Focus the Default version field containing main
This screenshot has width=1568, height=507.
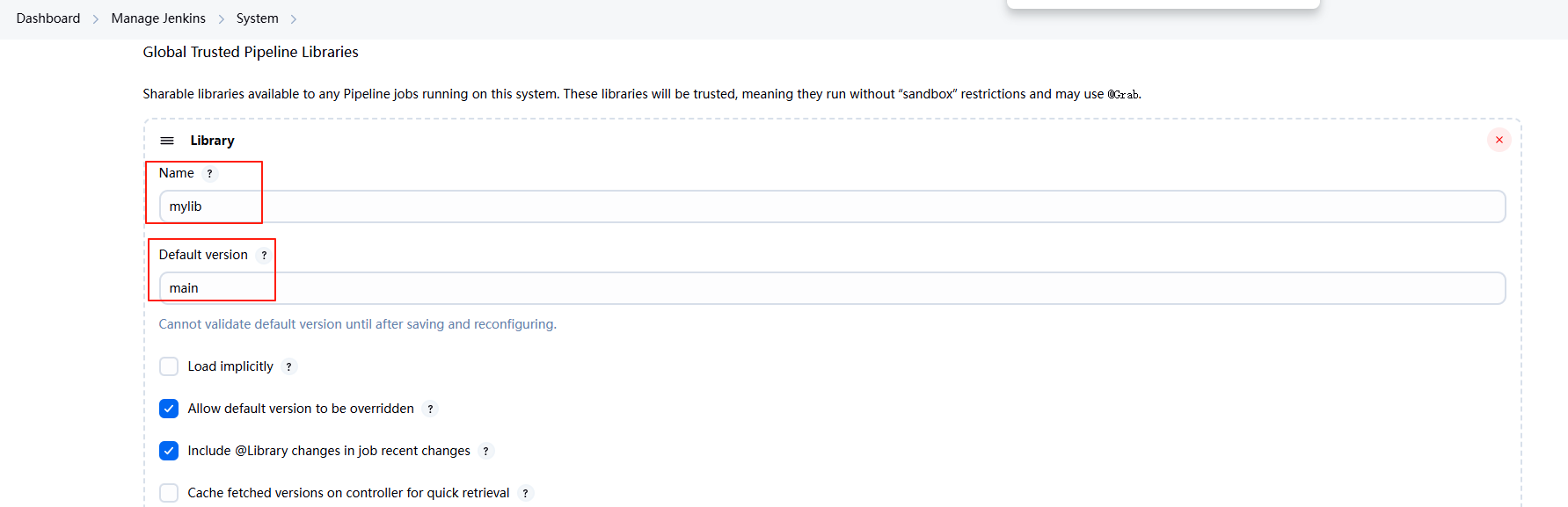pyautogui.click(x=831, y=288)
